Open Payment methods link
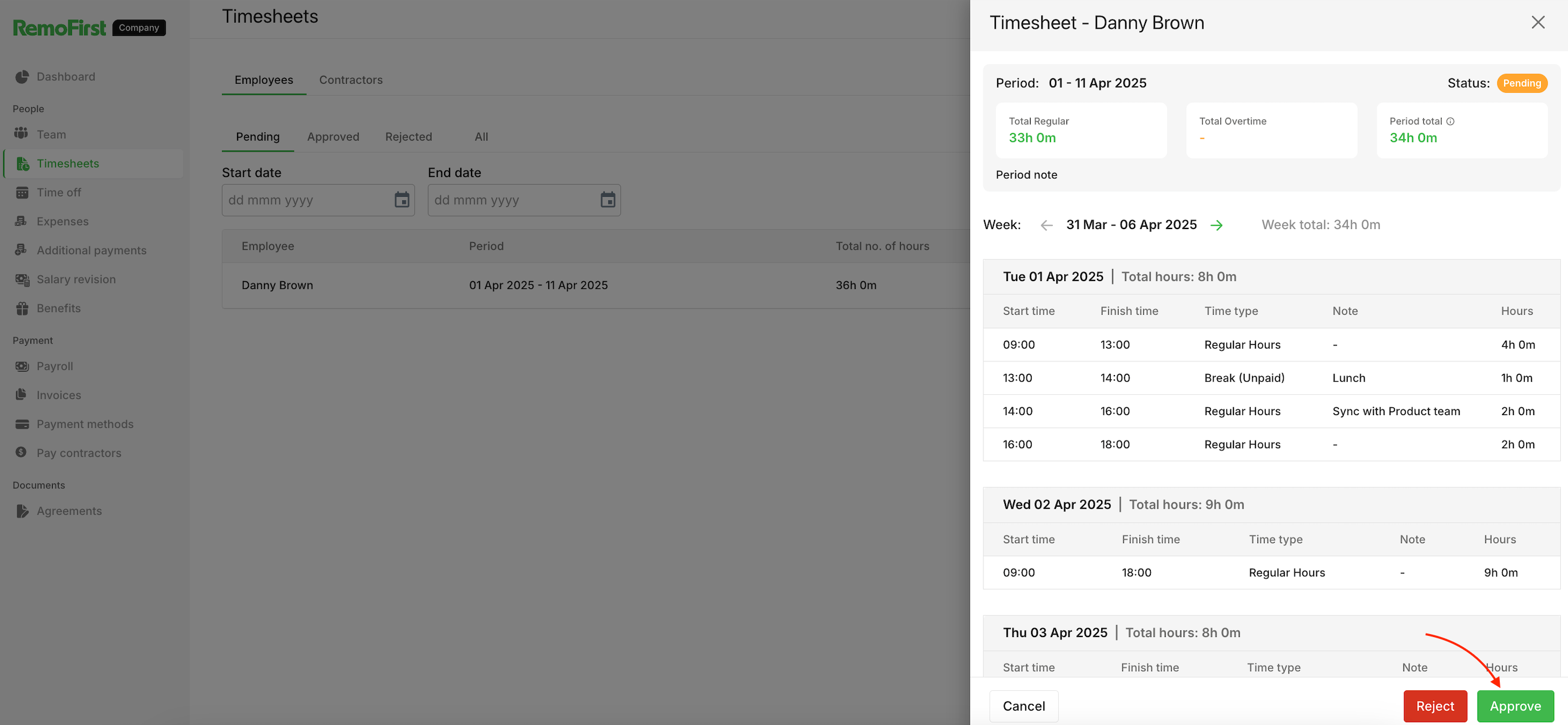The width and height of the screenshot is (1568, 725). point(84,424)
